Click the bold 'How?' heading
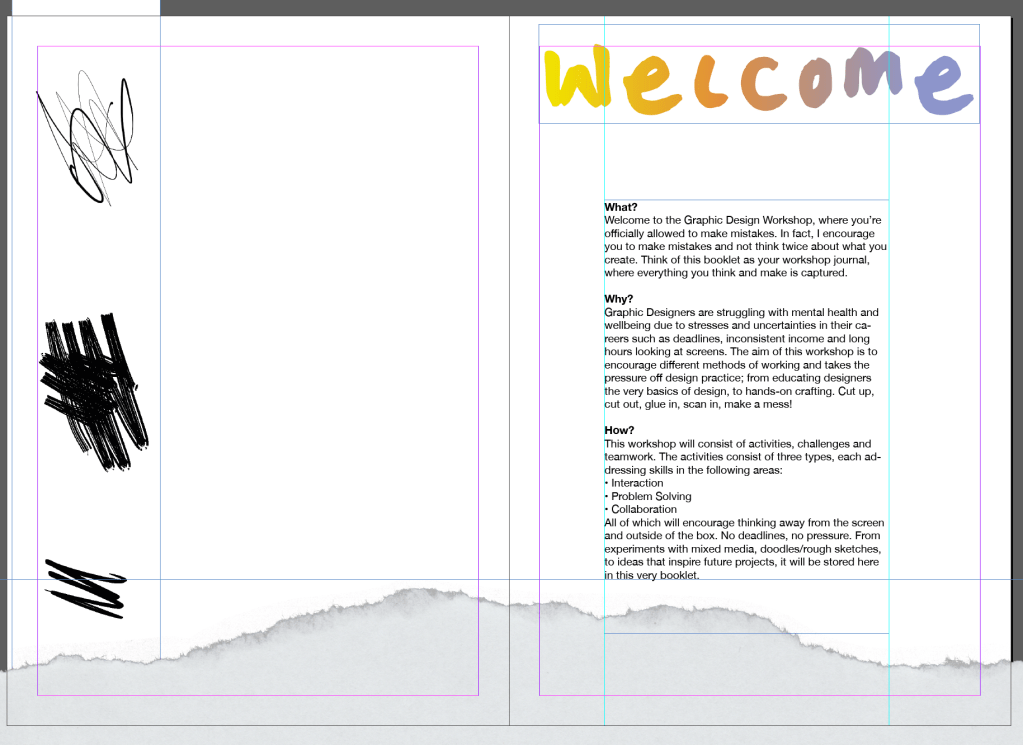1023x745 pixels. 619,430
